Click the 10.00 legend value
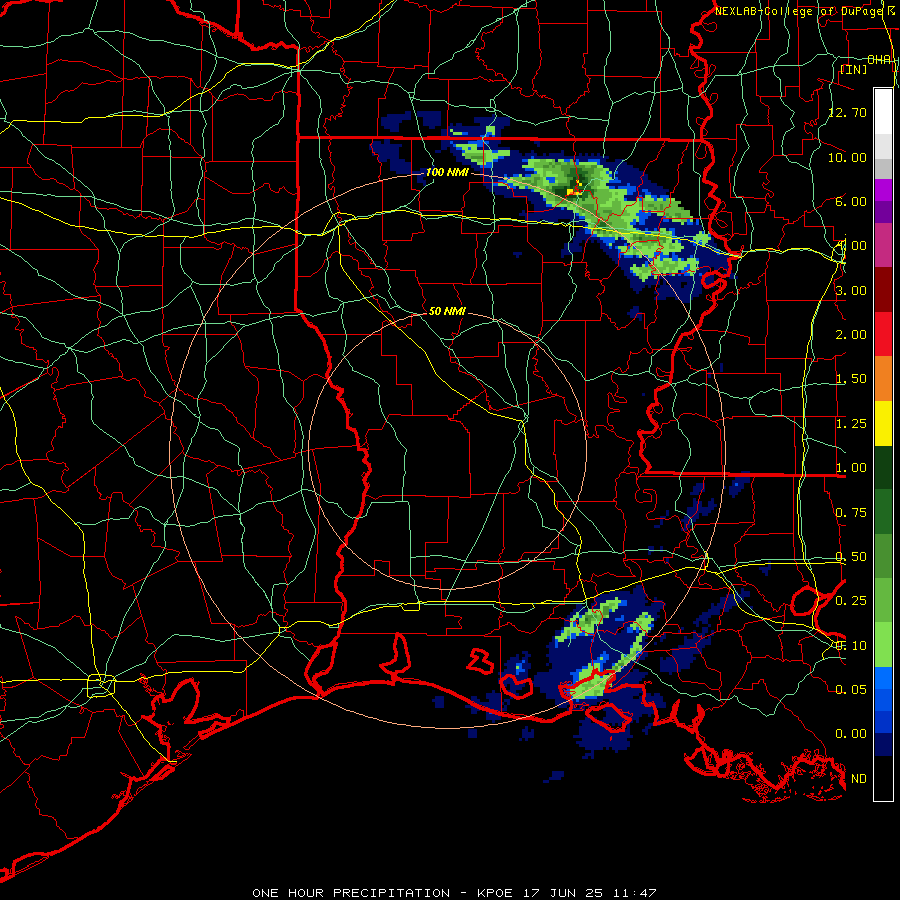This screenshot has height=900, width=900. pyautogui.click(x=848, y=157)
